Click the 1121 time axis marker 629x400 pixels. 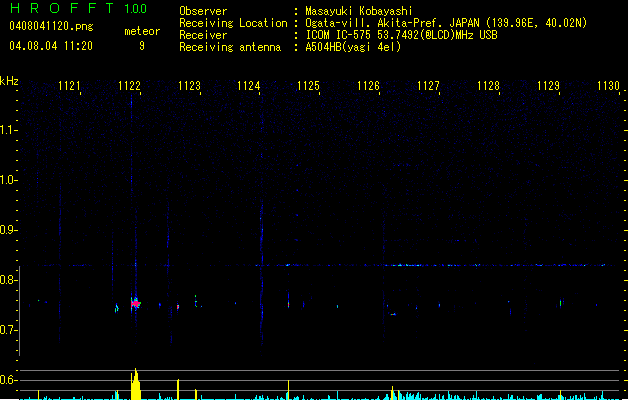(69, 85)
